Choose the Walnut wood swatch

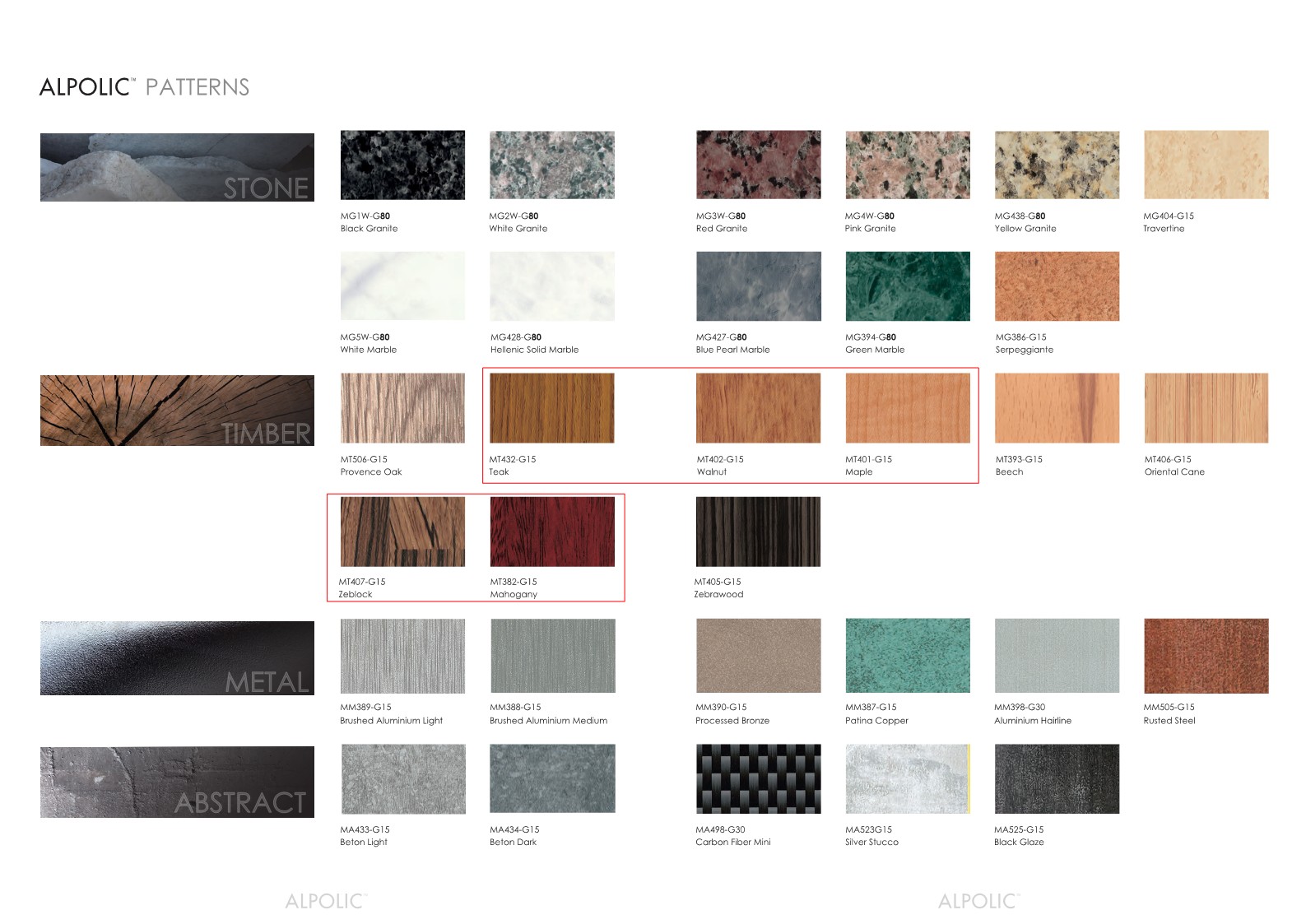click(x=758, y=408)
